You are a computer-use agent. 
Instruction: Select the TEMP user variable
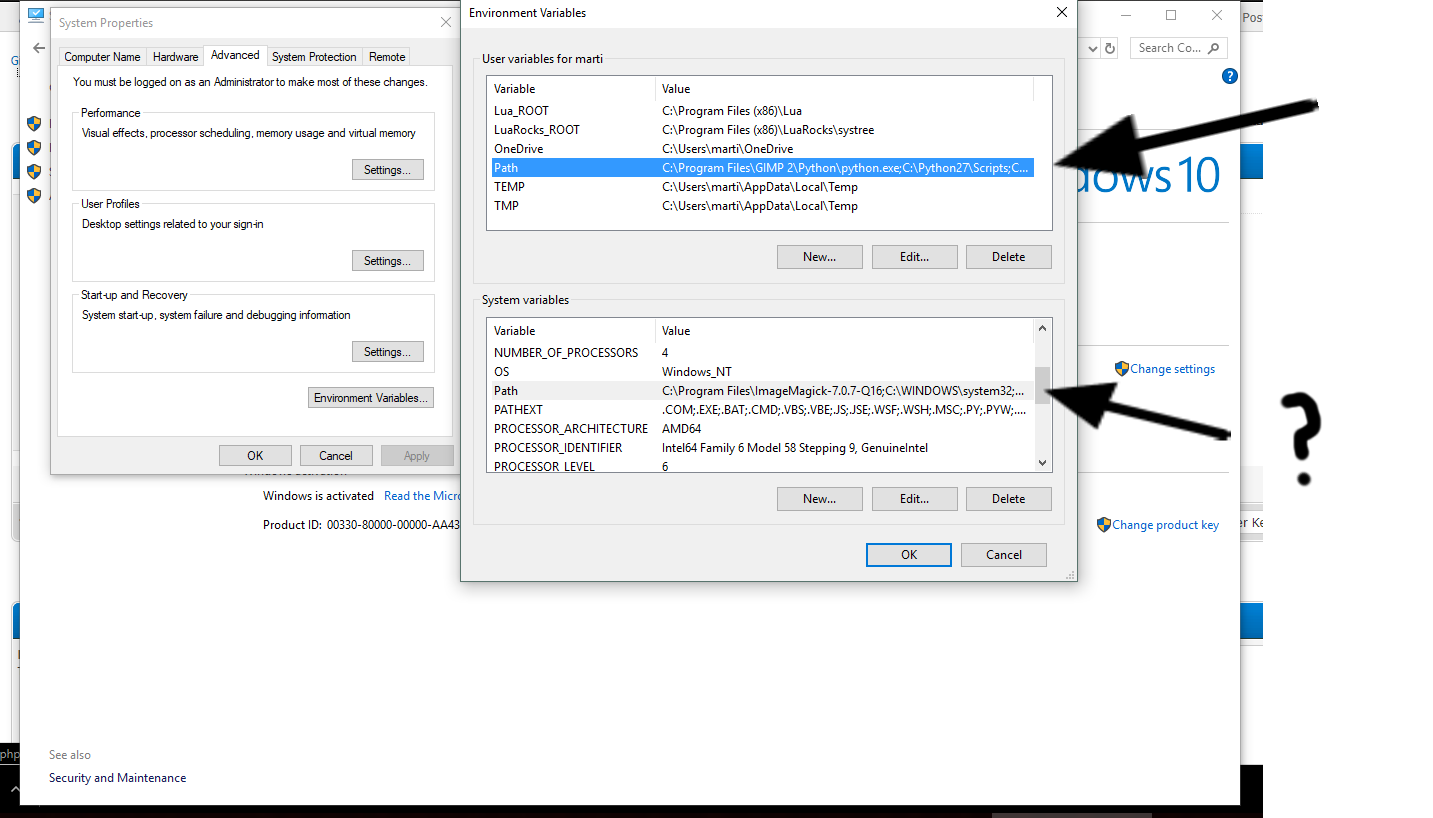(x=761, y=187)
